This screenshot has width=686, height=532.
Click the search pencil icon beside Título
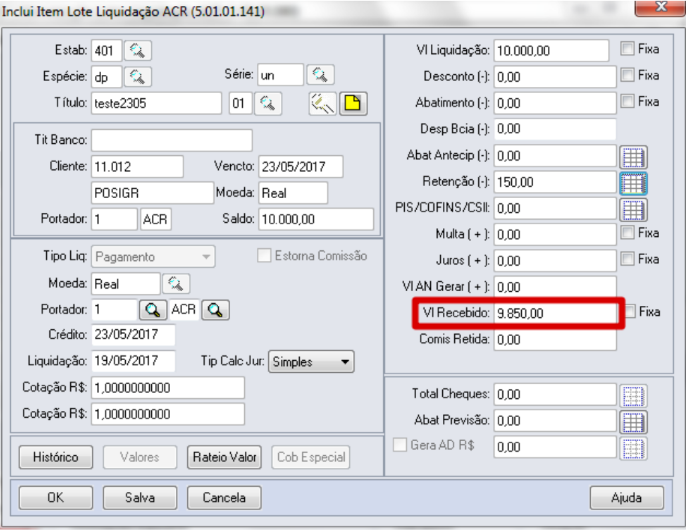[x=322, y=104]
